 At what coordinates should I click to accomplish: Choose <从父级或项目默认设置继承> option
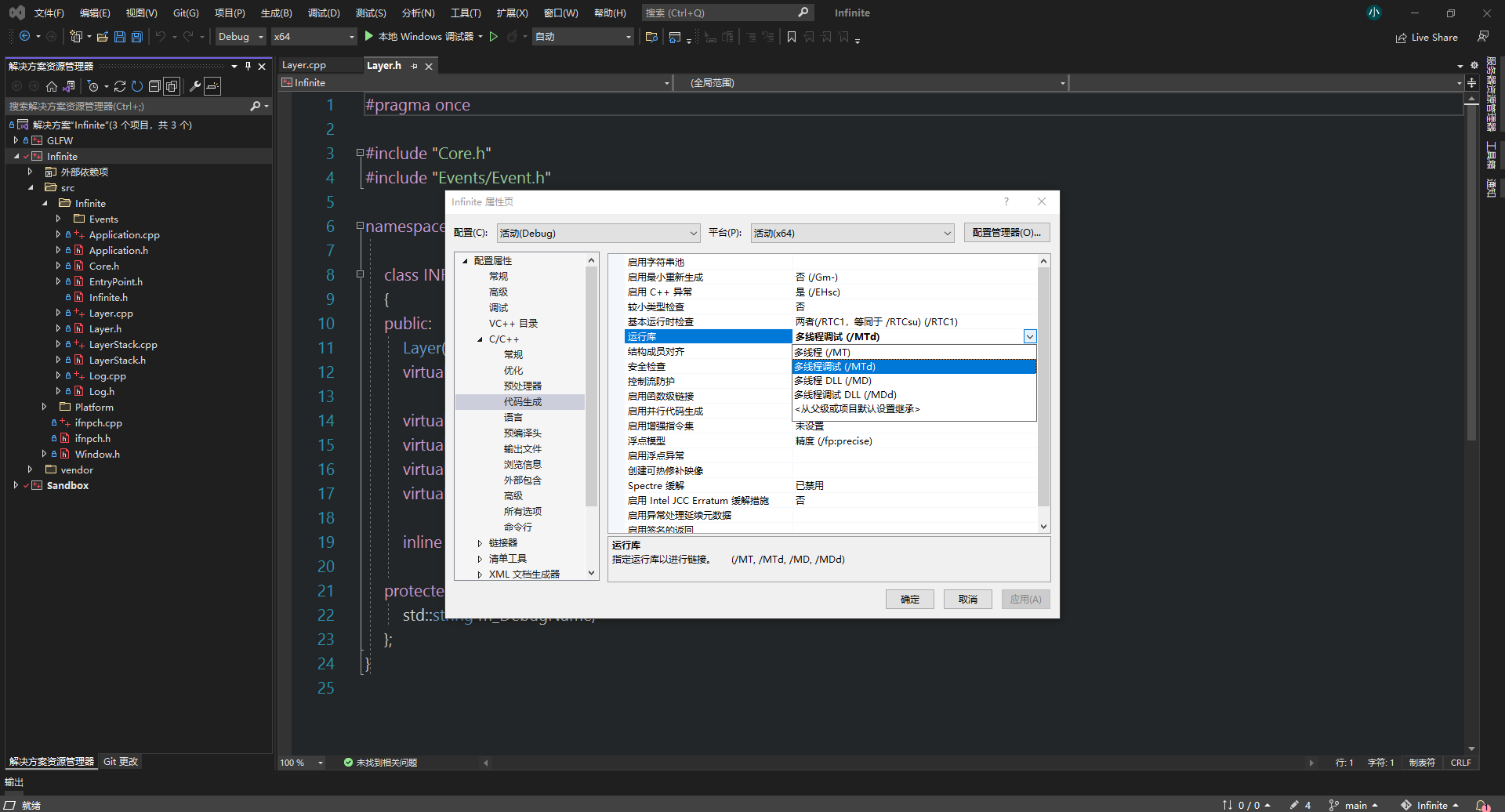pos(914,409)
